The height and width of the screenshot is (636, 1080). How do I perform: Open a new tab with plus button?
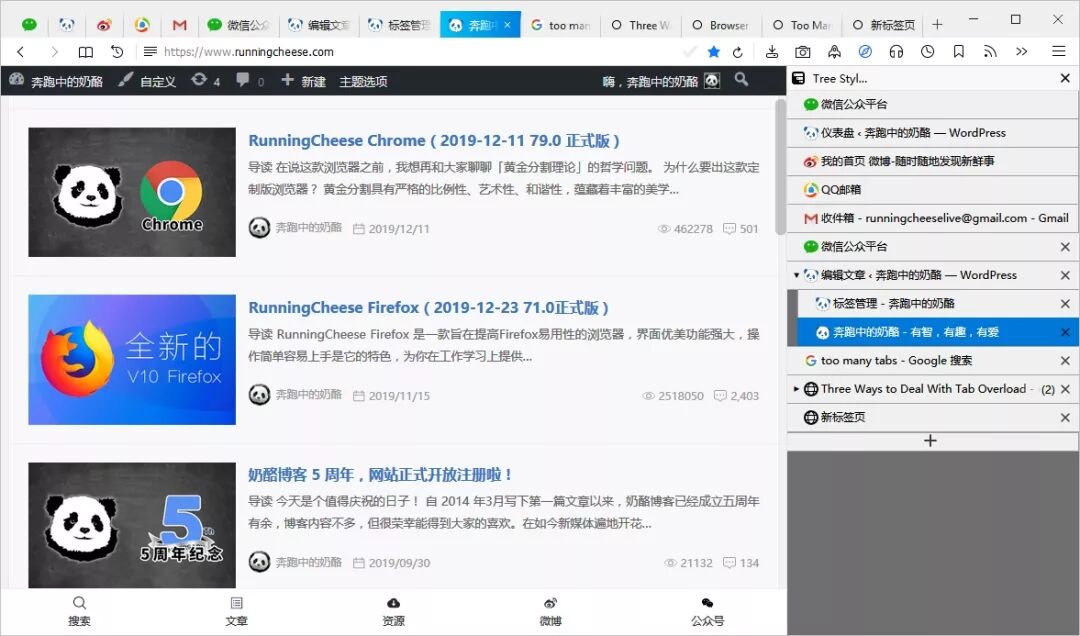(x=937, y=25)
